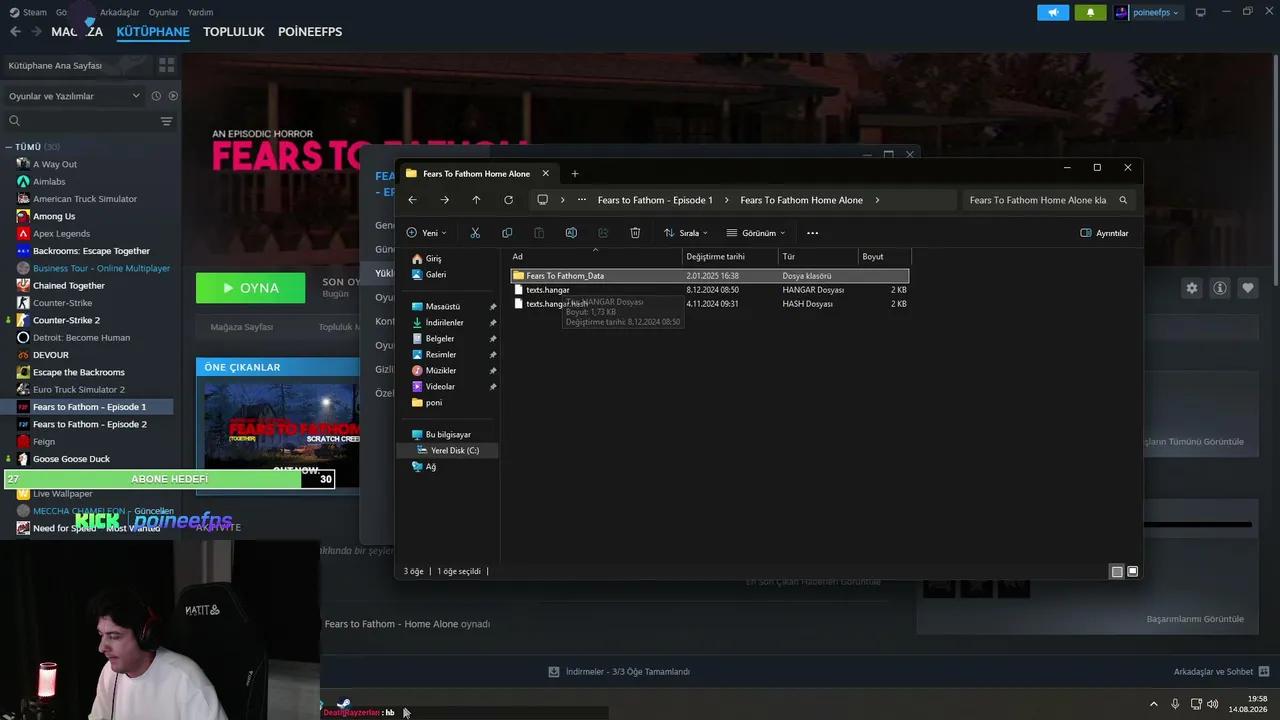
Task: Select Ağ network in Explorer sidebar
Action: tap(424, 466)
